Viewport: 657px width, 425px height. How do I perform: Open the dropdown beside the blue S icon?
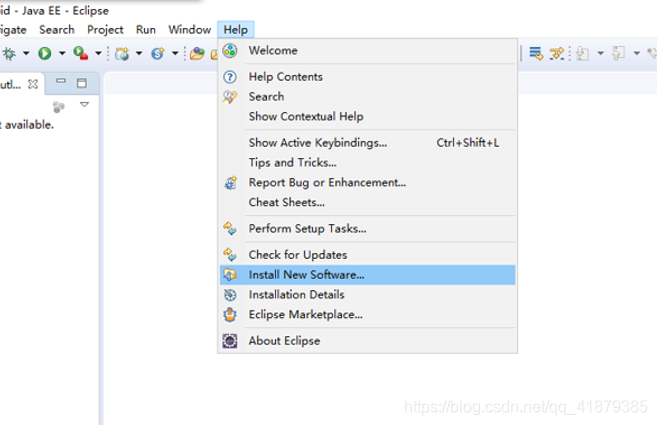(x=175, y=53)
